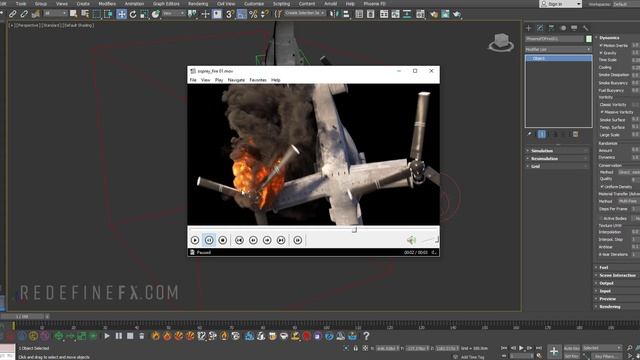Screen dimensions: 640x360
Task: Click the media player seek bar thumb
Action: (x=354, y=230)
